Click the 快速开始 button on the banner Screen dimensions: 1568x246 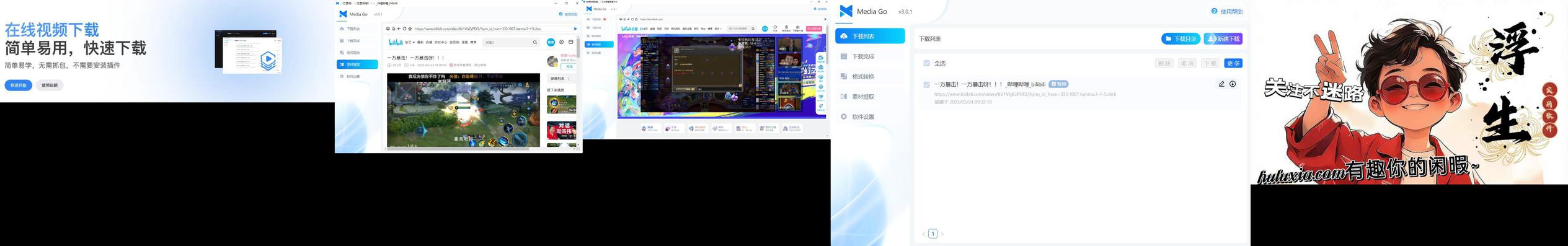point(19,86)
